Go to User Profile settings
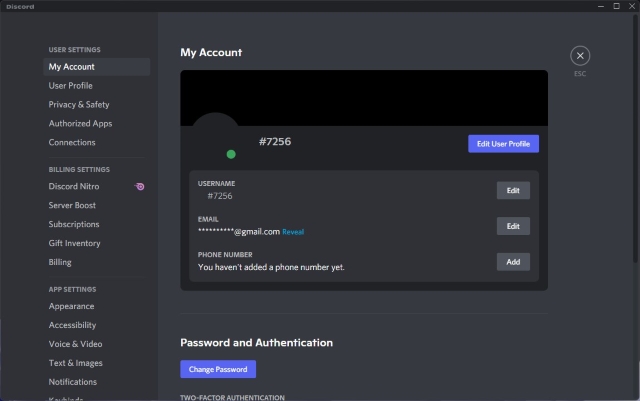This screenshot has width=640, height=401. click(97, 86)
